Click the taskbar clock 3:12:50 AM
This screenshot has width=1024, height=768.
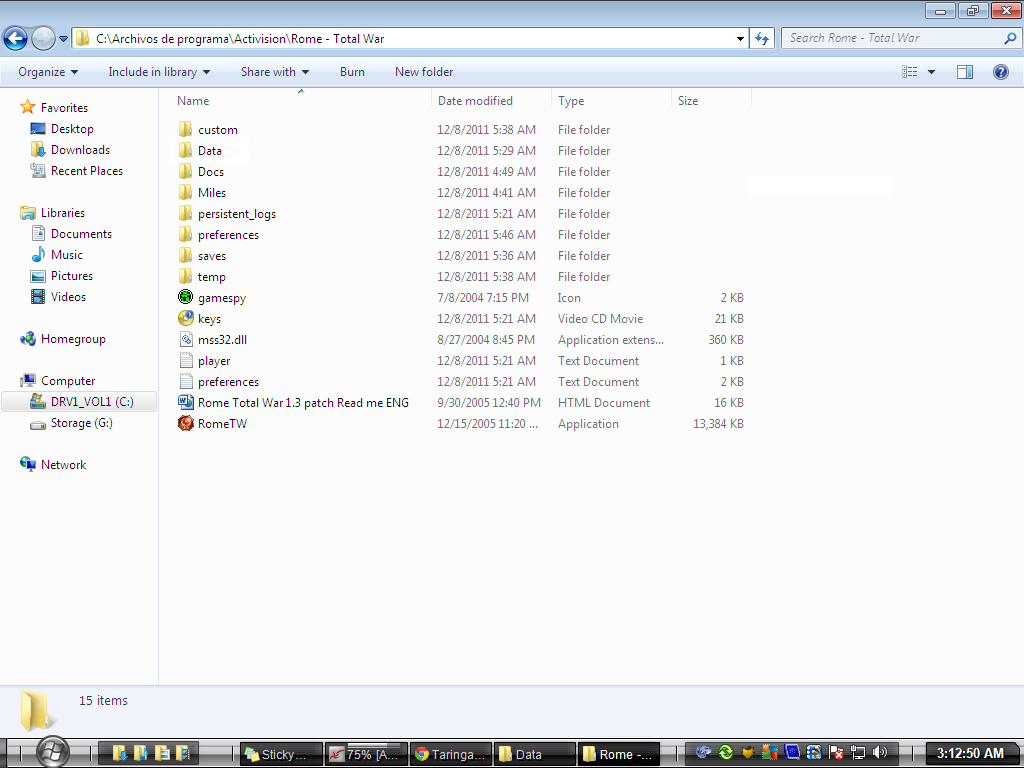(970, 753)
